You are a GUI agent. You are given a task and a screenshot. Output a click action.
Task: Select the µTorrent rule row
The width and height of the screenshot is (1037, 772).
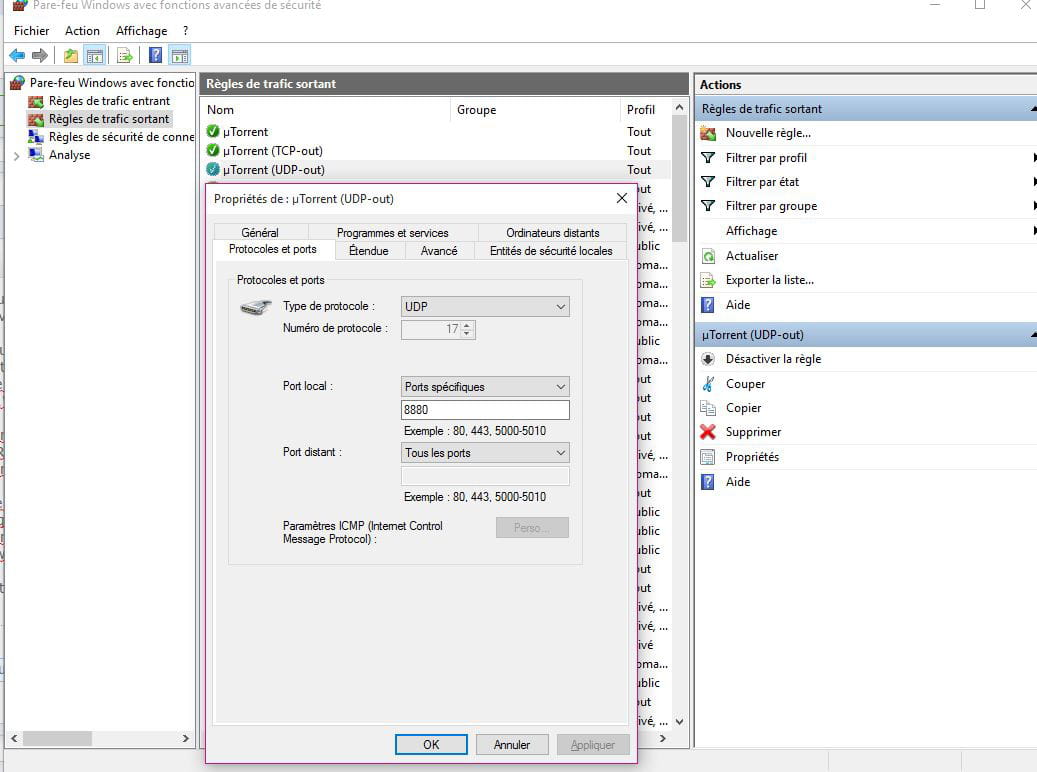[436, 132]
